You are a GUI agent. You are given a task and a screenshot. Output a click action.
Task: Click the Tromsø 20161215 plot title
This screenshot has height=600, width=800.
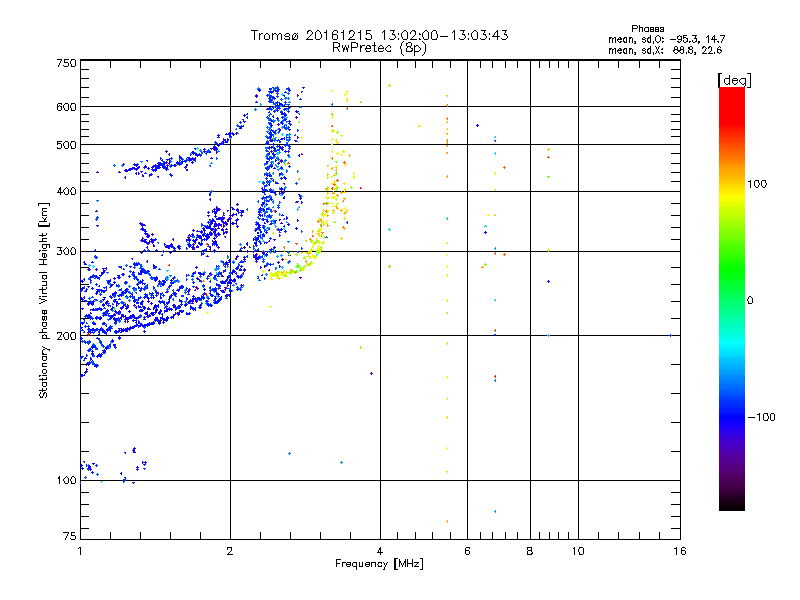[x=379, y=35]
